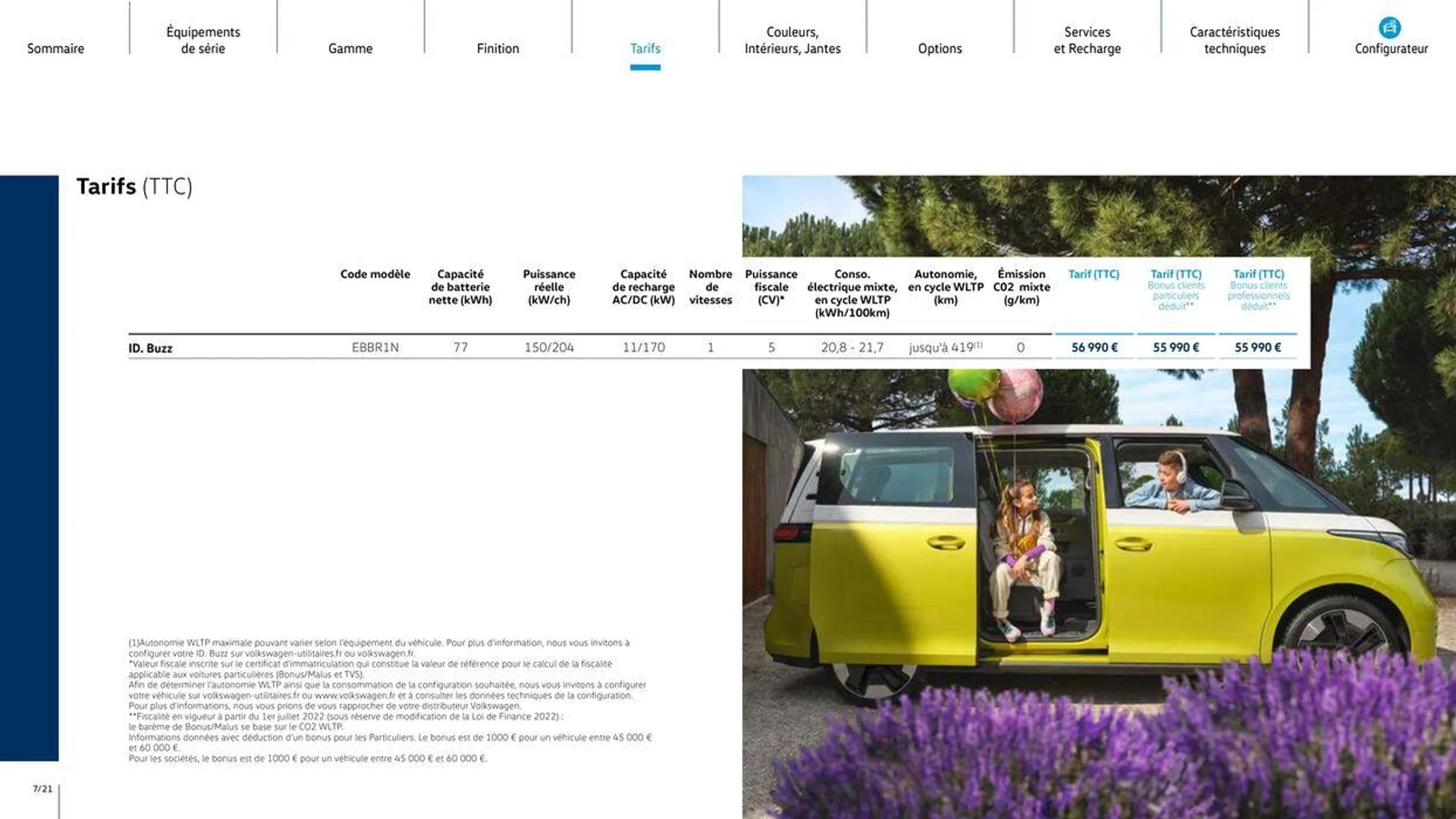Click the Services et Recharge section
Image resolution: width=1456 pixels, height=819 pixels.
tap(1087, 40)
